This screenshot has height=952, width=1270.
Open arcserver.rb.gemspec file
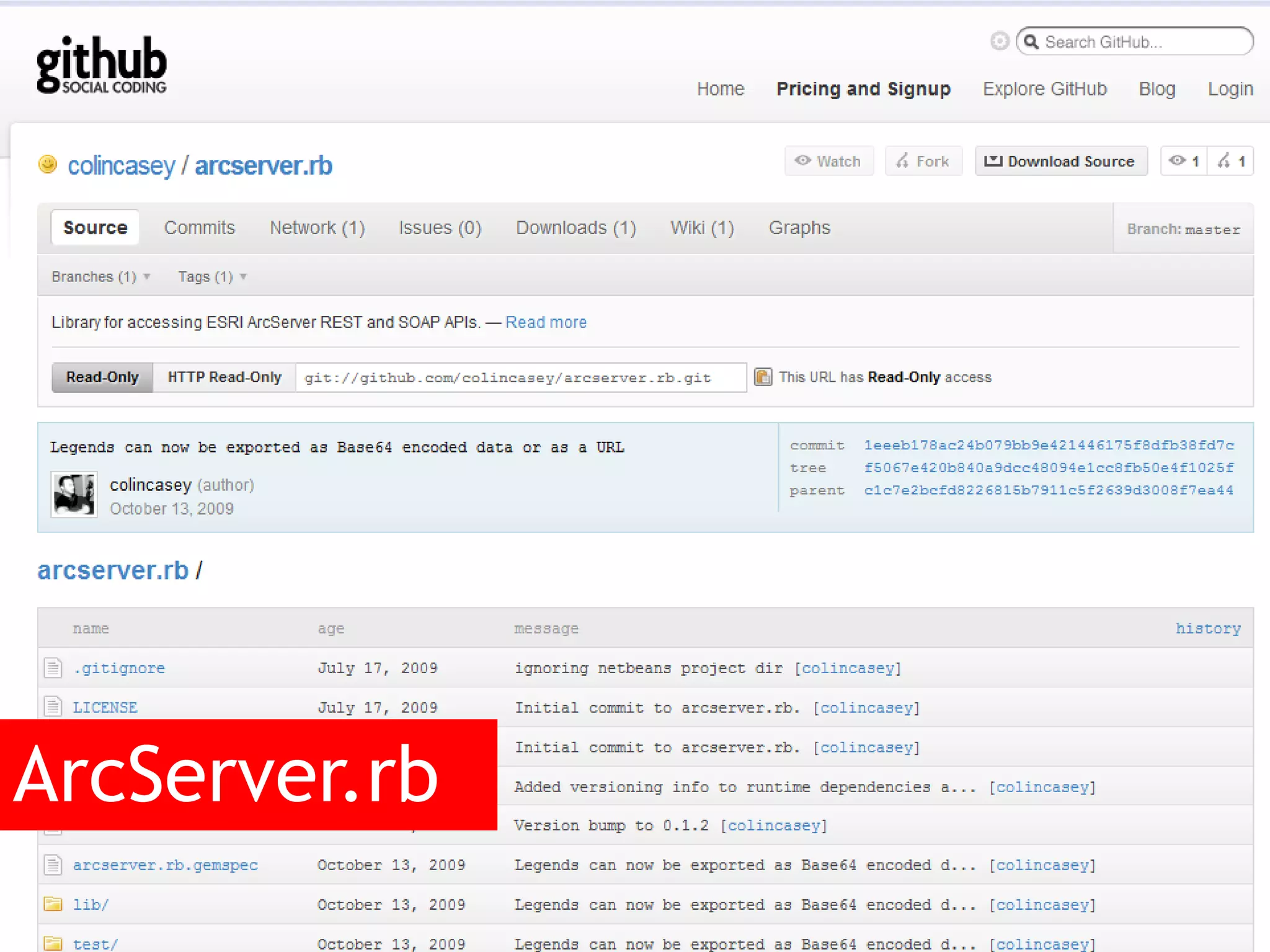point(165,865)
